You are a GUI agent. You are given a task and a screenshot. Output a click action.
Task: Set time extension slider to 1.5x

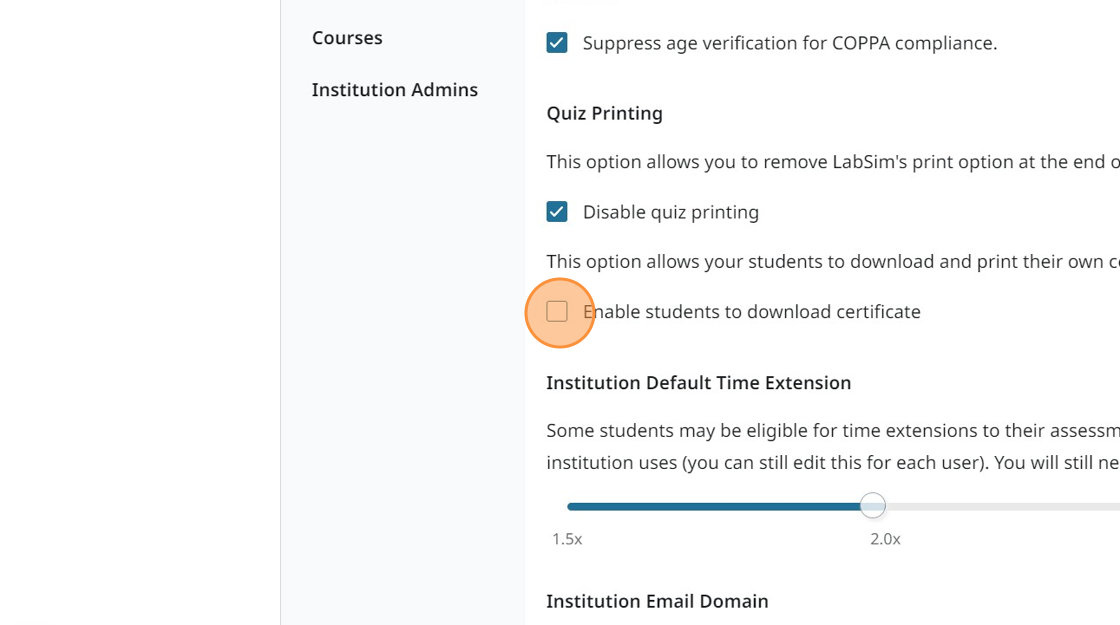click(568, 506)
